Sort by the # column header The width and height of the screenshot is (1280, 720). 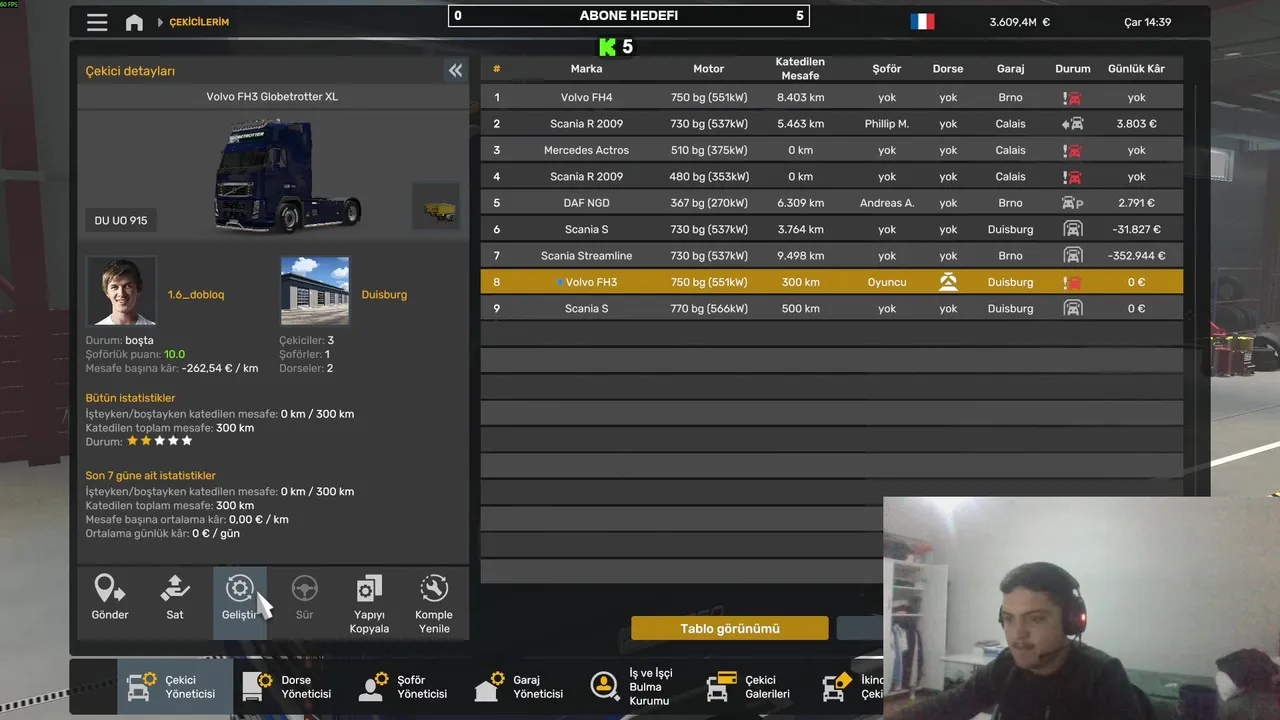(496, 69)
